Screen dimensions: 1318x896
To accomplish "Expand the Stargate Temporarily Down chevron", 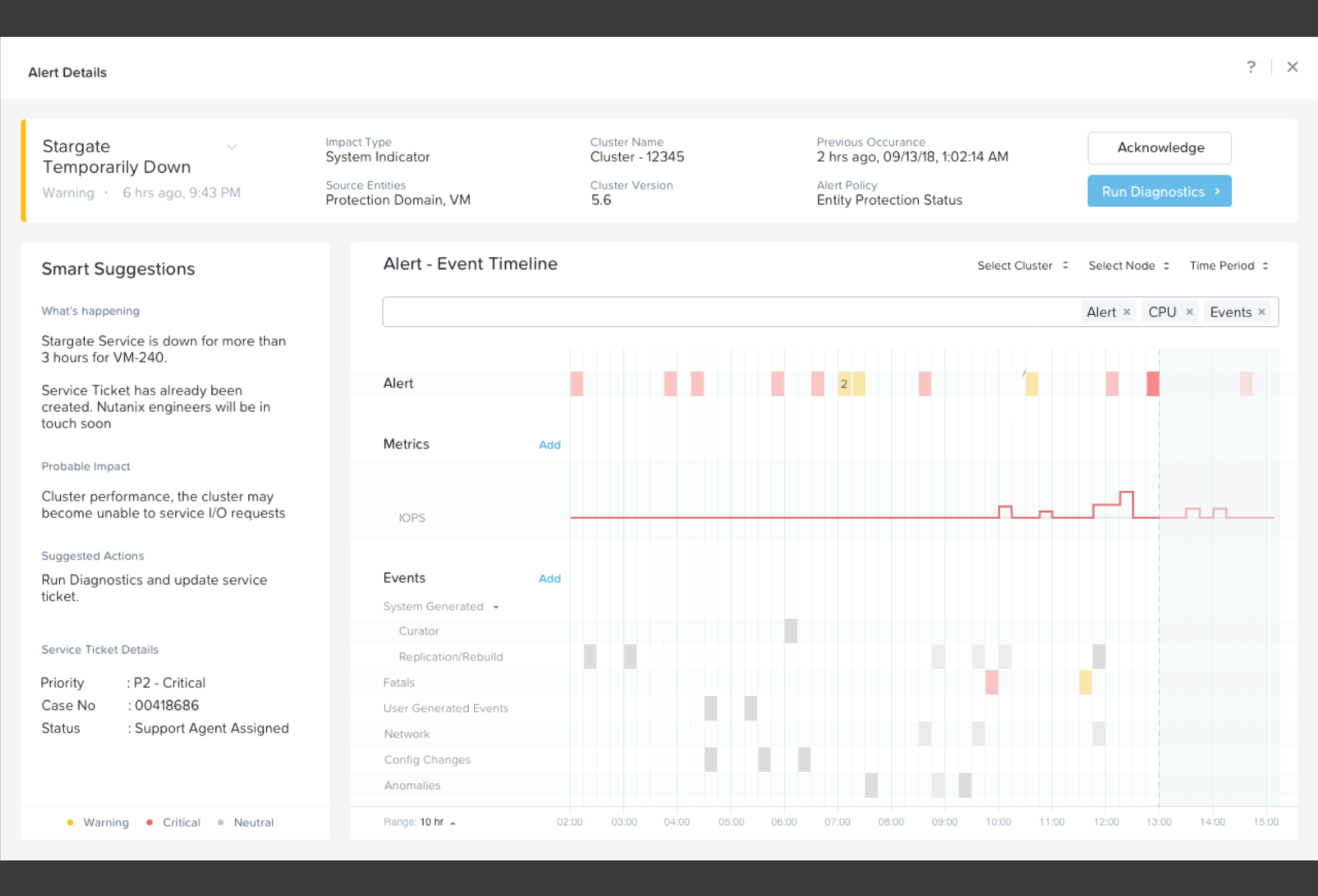I will pos(231,147).
